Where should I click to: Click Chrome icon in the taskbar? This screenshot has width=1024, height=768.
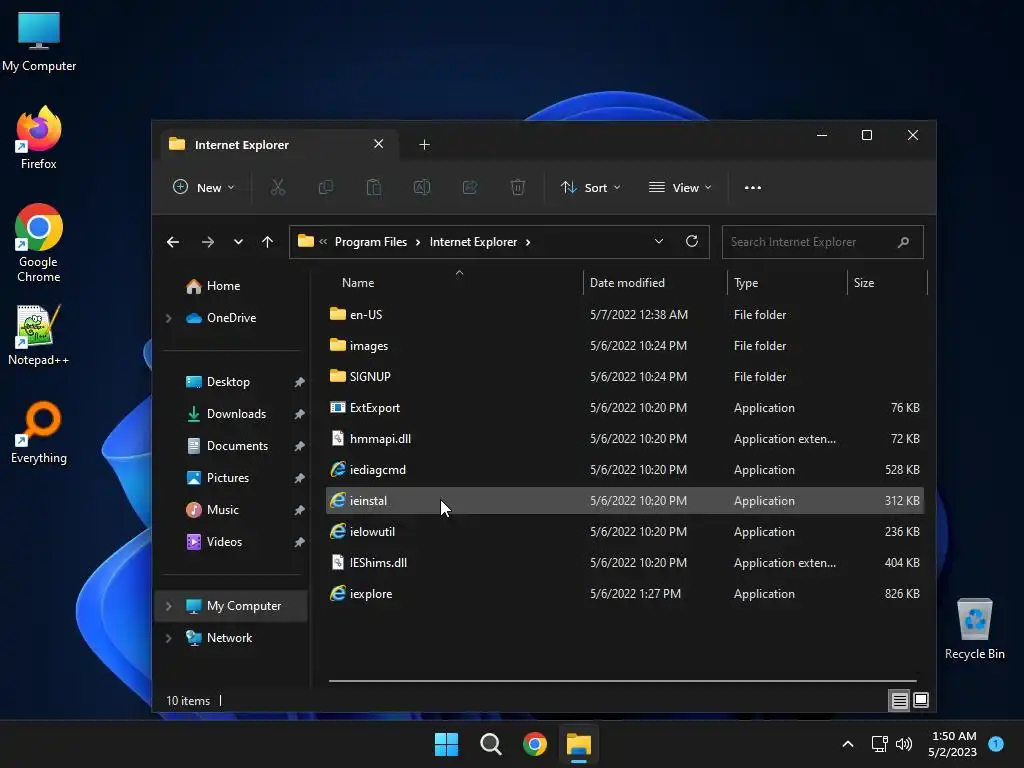535,744
